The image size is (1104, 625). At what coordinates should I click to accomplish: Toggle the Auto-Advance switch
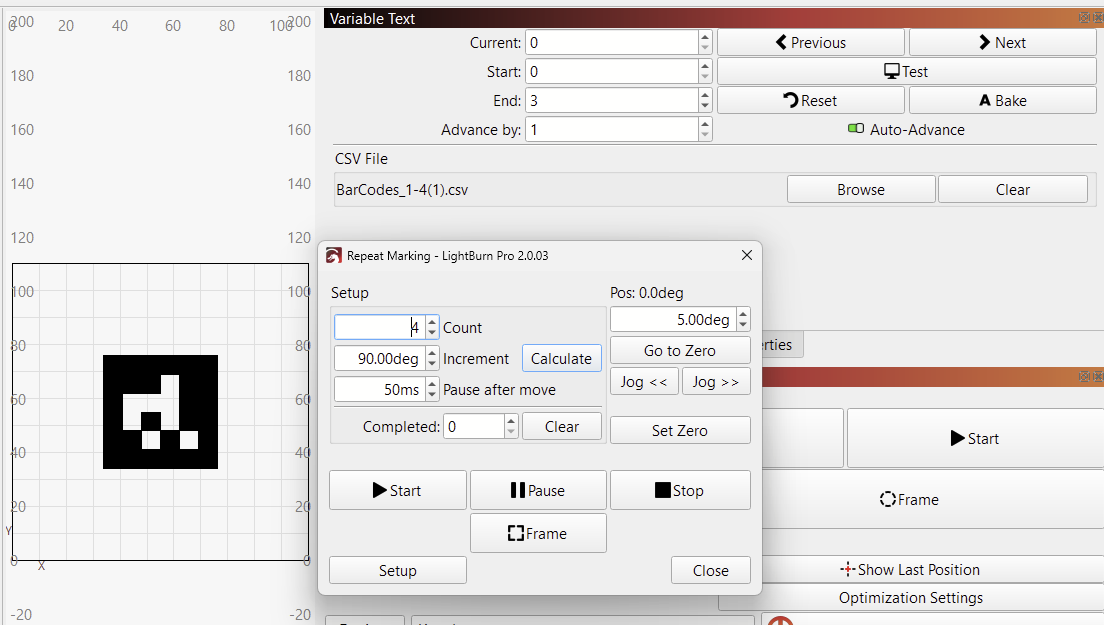click(x=855, y=129)
